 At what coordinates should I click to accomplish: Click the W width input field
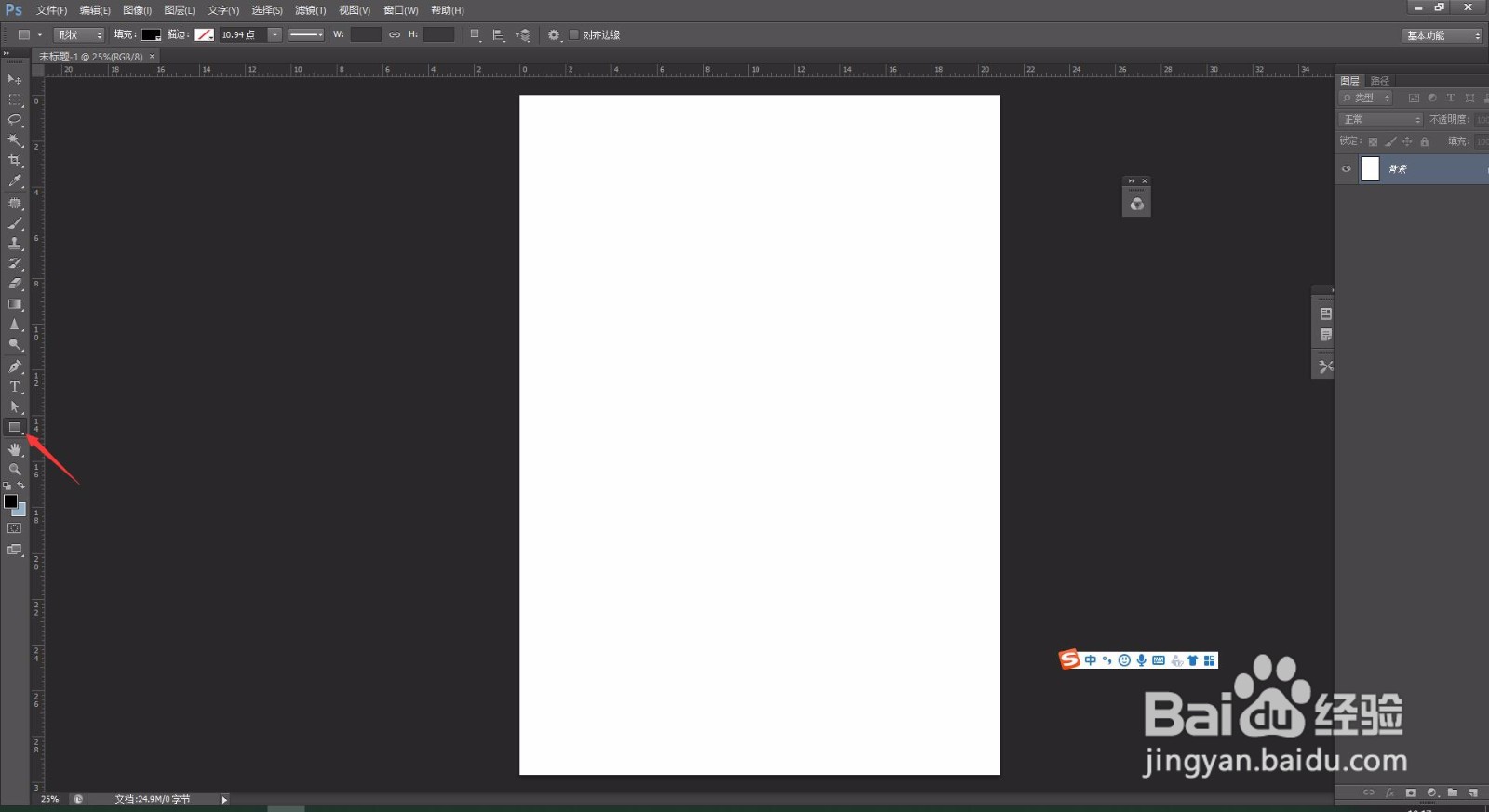point(366,34)
